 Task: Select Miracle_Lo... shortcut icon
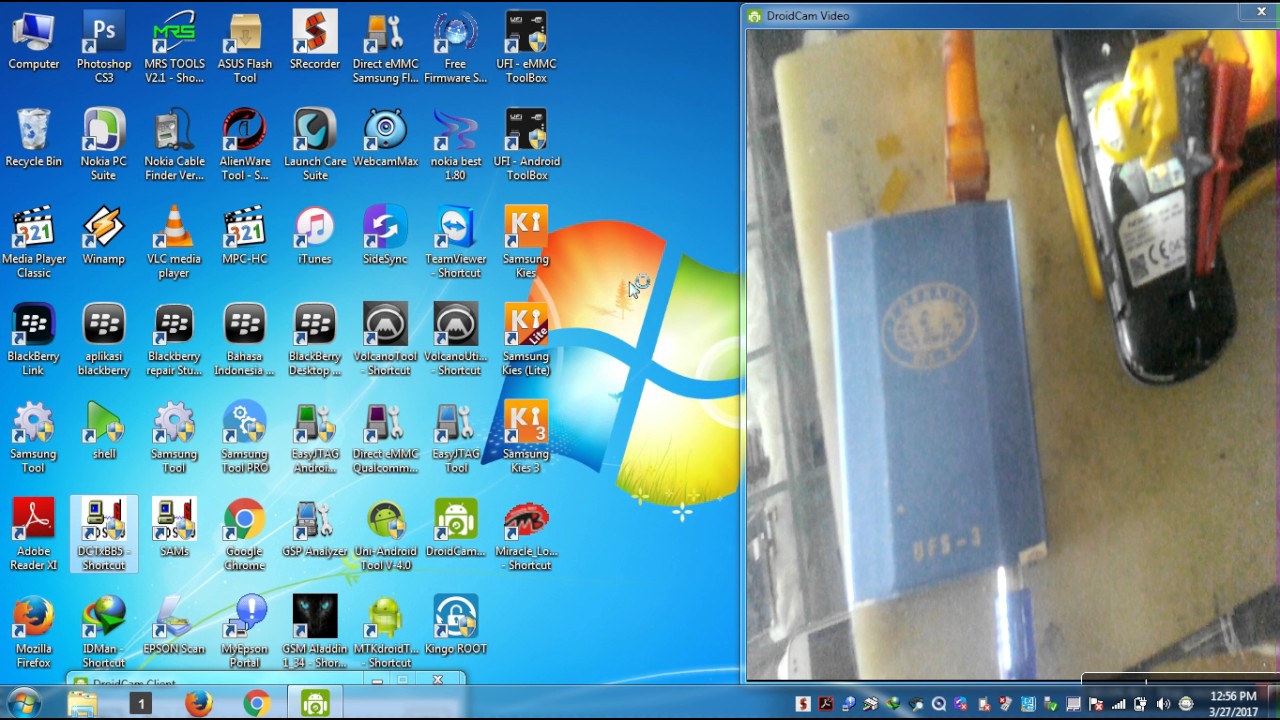(x=526, y=535)
